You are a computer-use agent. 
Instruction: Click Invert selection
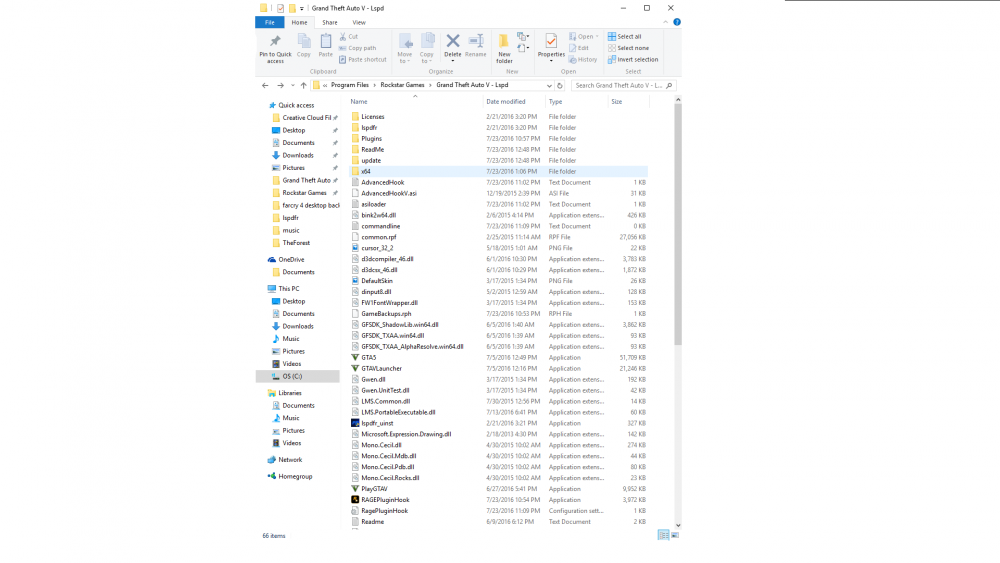coord(633,59)
